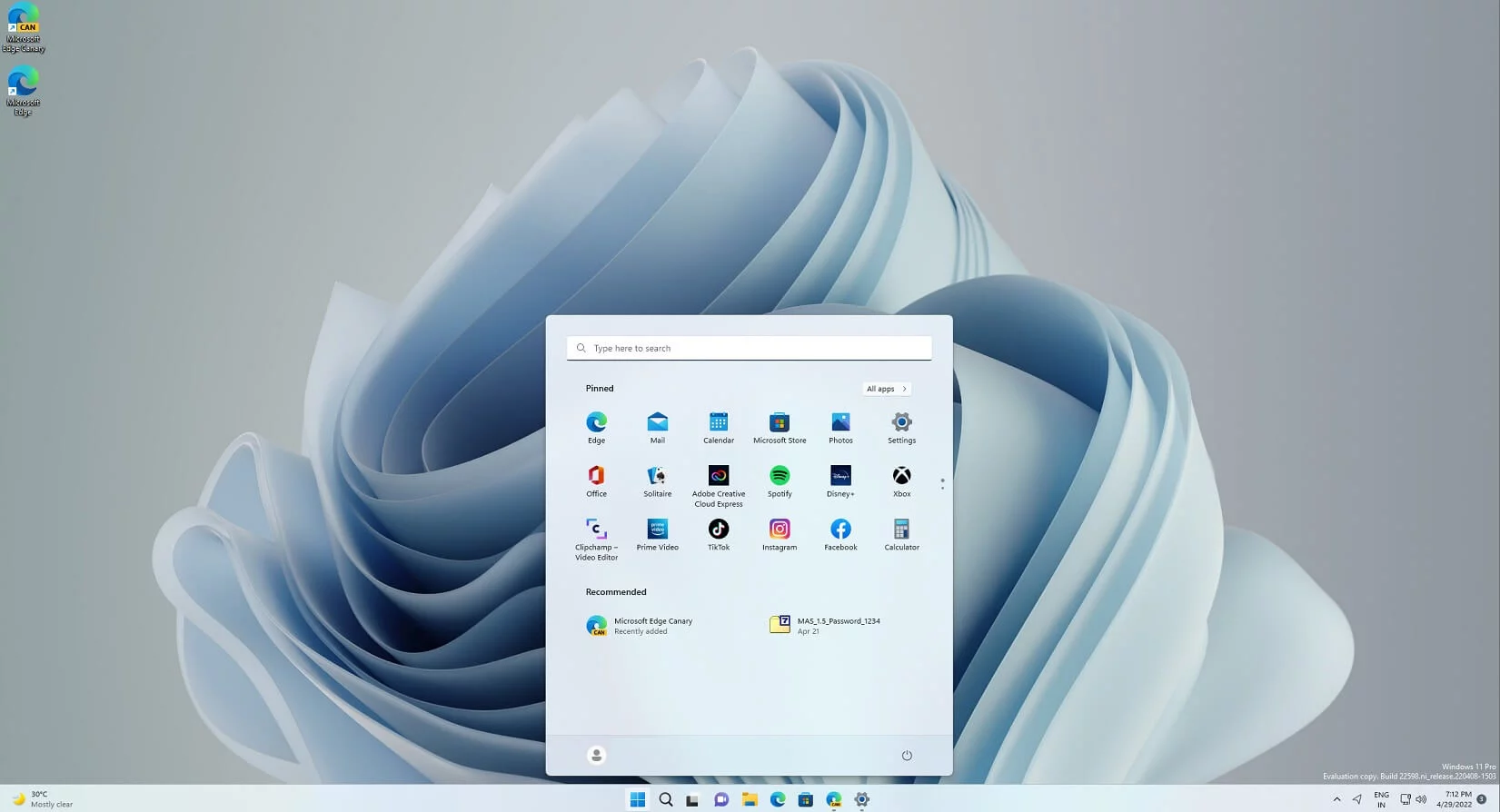Viewport: 1500px width, 812px height.
Task: Open Spotify from pinned apps
Action: (779, 480)
